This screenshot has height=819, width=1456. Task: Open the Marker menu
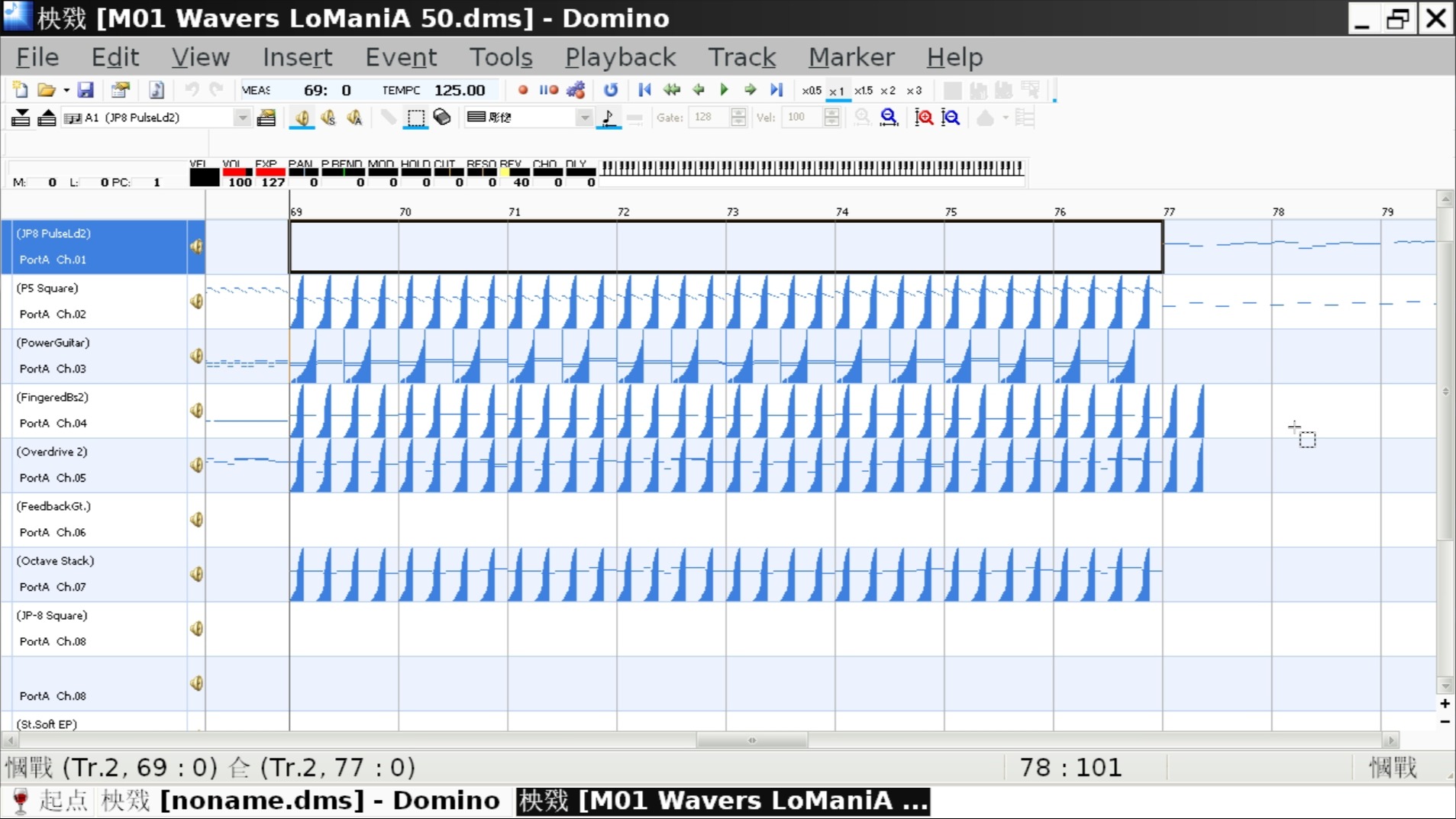(x=851, y=57)
